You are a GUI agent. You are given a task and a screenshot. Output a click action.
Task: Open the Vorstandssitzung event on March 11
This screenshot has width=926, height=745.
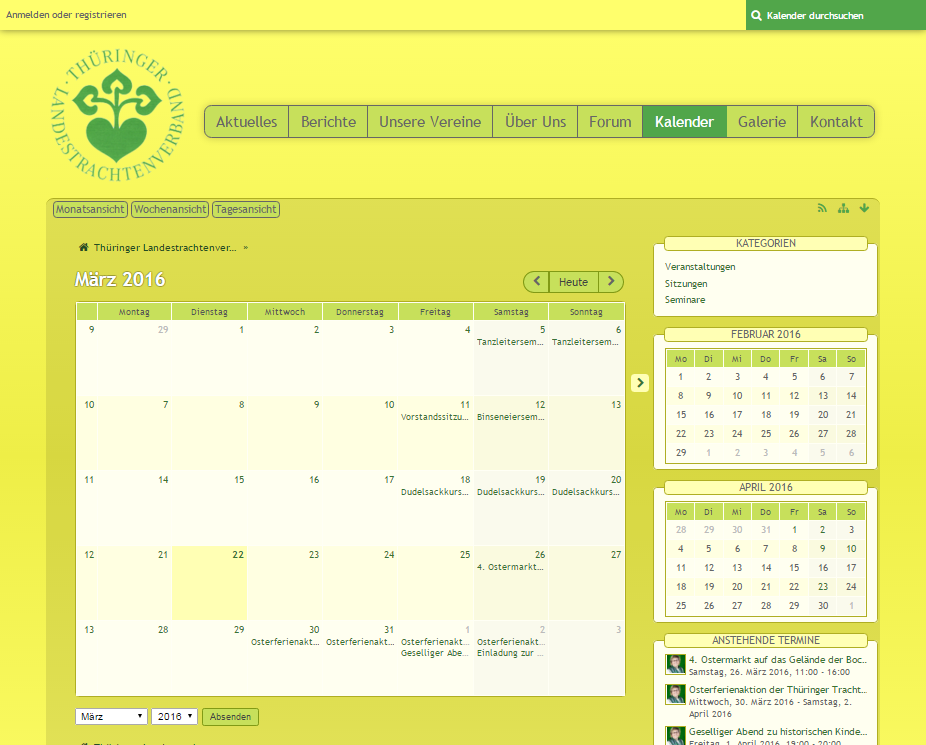435,417
